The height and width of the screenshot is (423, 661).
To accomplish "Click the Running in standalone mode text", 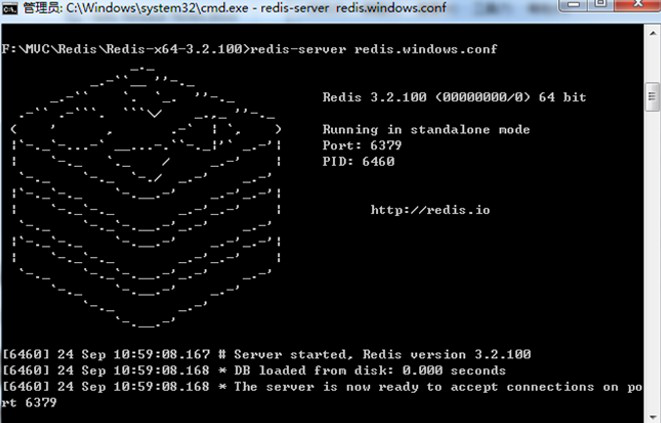I will coord(426,129).
